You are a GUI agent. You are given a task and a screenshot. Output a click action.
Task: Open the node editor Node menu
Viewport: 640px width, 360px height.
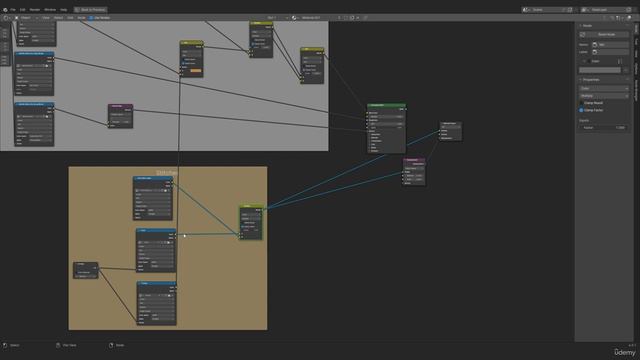(x=81, y=18)
